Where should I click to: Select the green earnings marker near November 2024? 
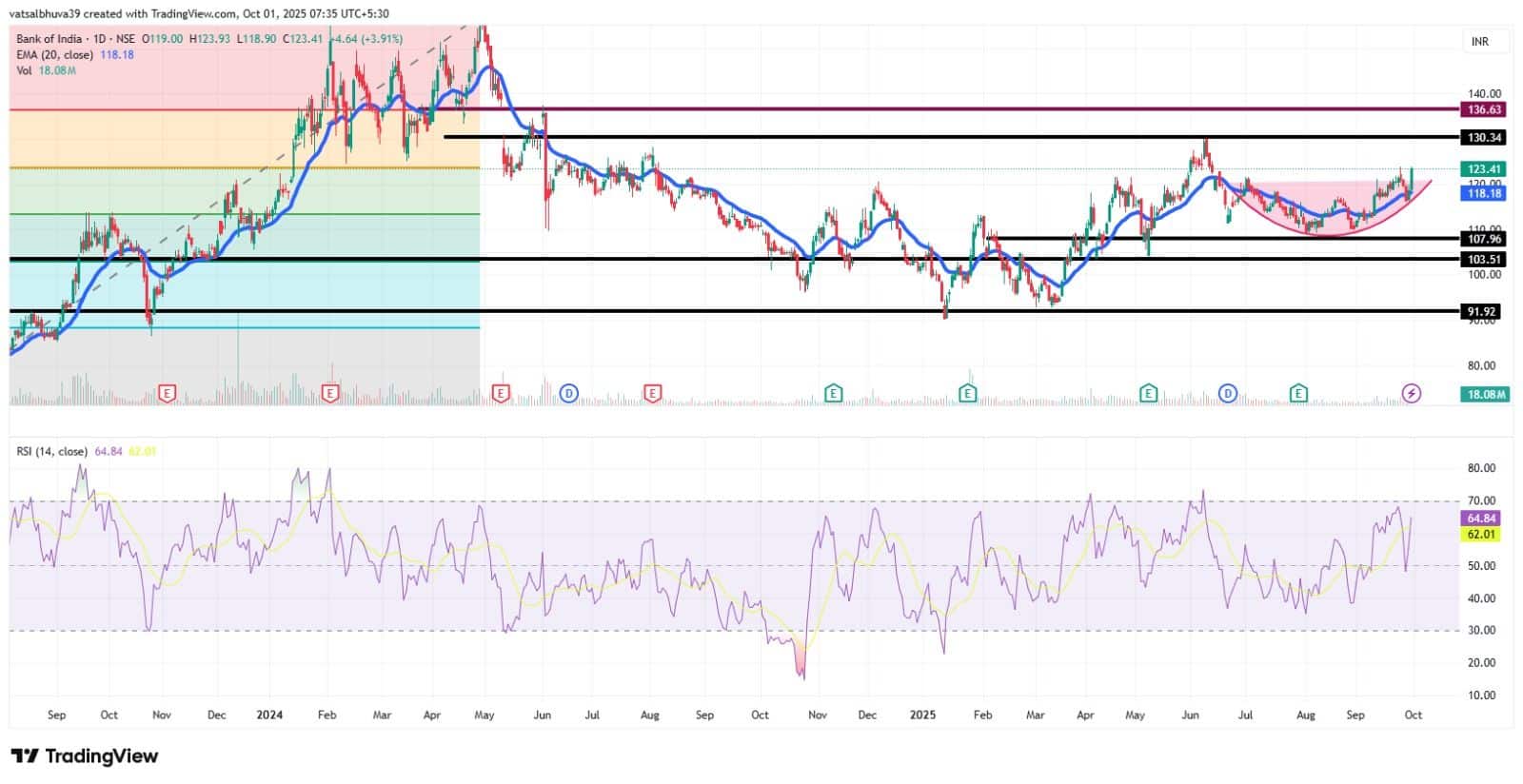click(833, 393)
